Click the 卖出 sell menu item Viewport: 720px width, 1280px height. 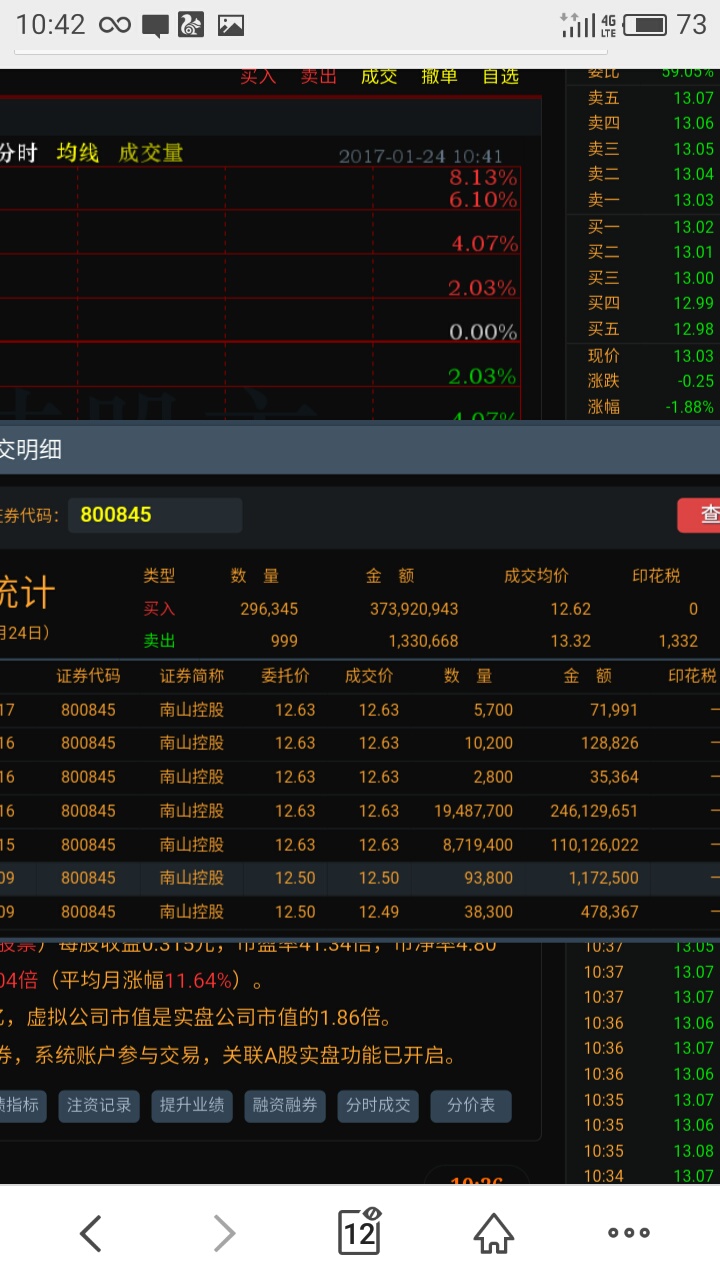tap(319, 76)
